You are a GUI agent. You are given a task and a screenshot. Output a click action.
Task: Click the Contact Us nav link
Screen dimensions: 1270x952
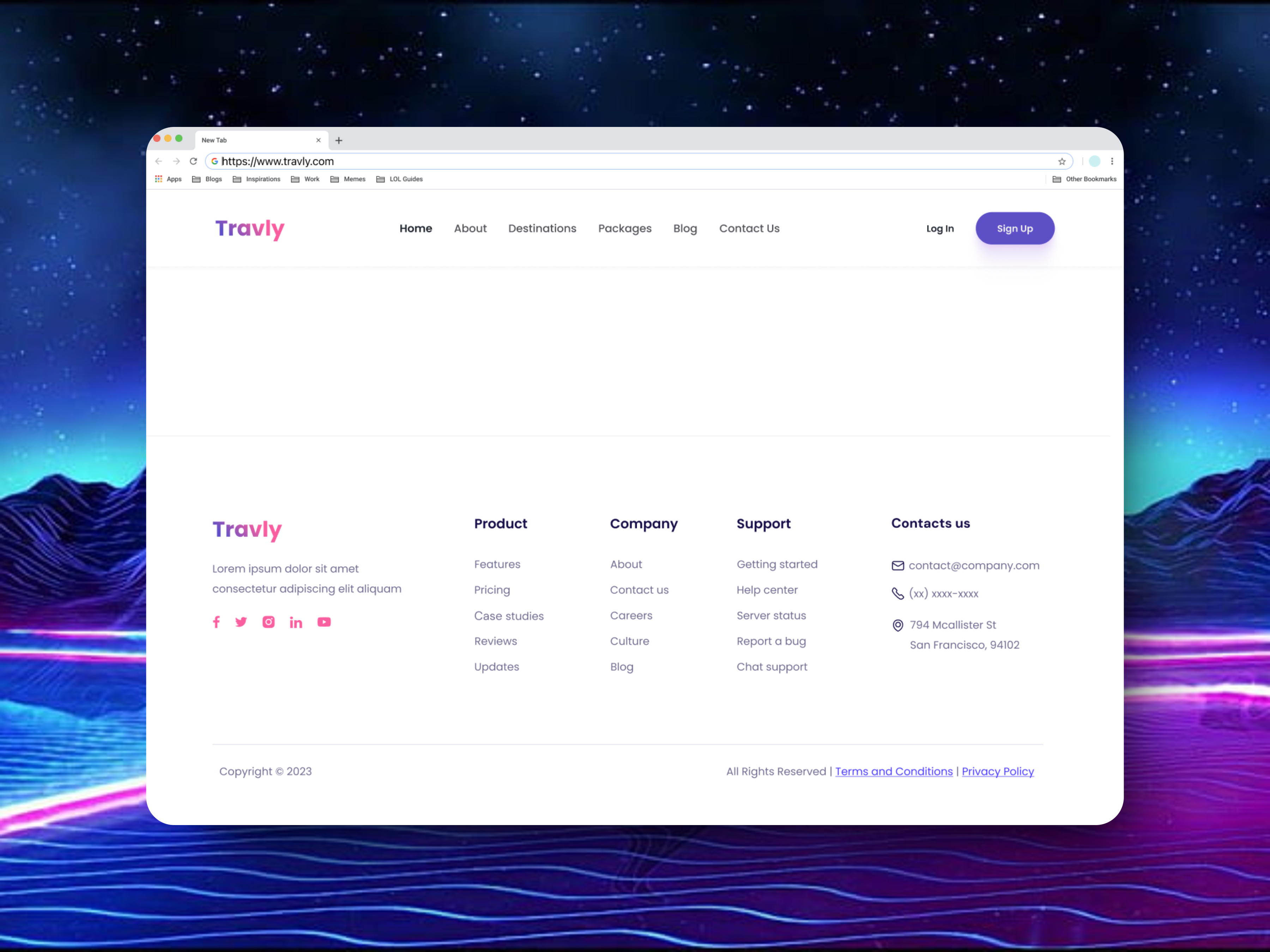coord(749,228)
